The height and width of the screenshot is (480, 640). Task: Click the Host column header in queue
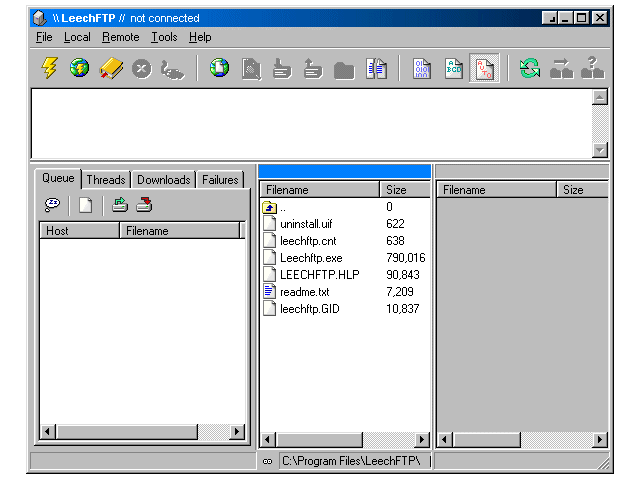point(79,231)
